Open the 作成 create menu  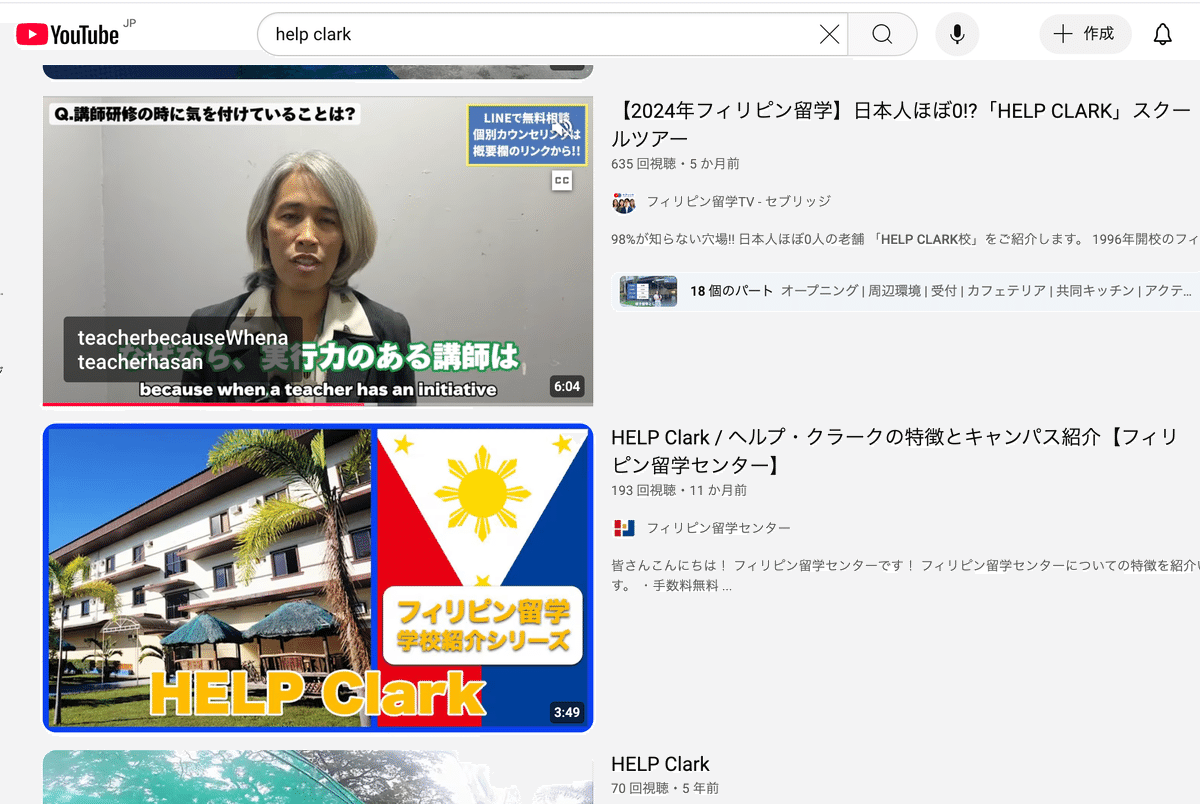(1085, 33)
